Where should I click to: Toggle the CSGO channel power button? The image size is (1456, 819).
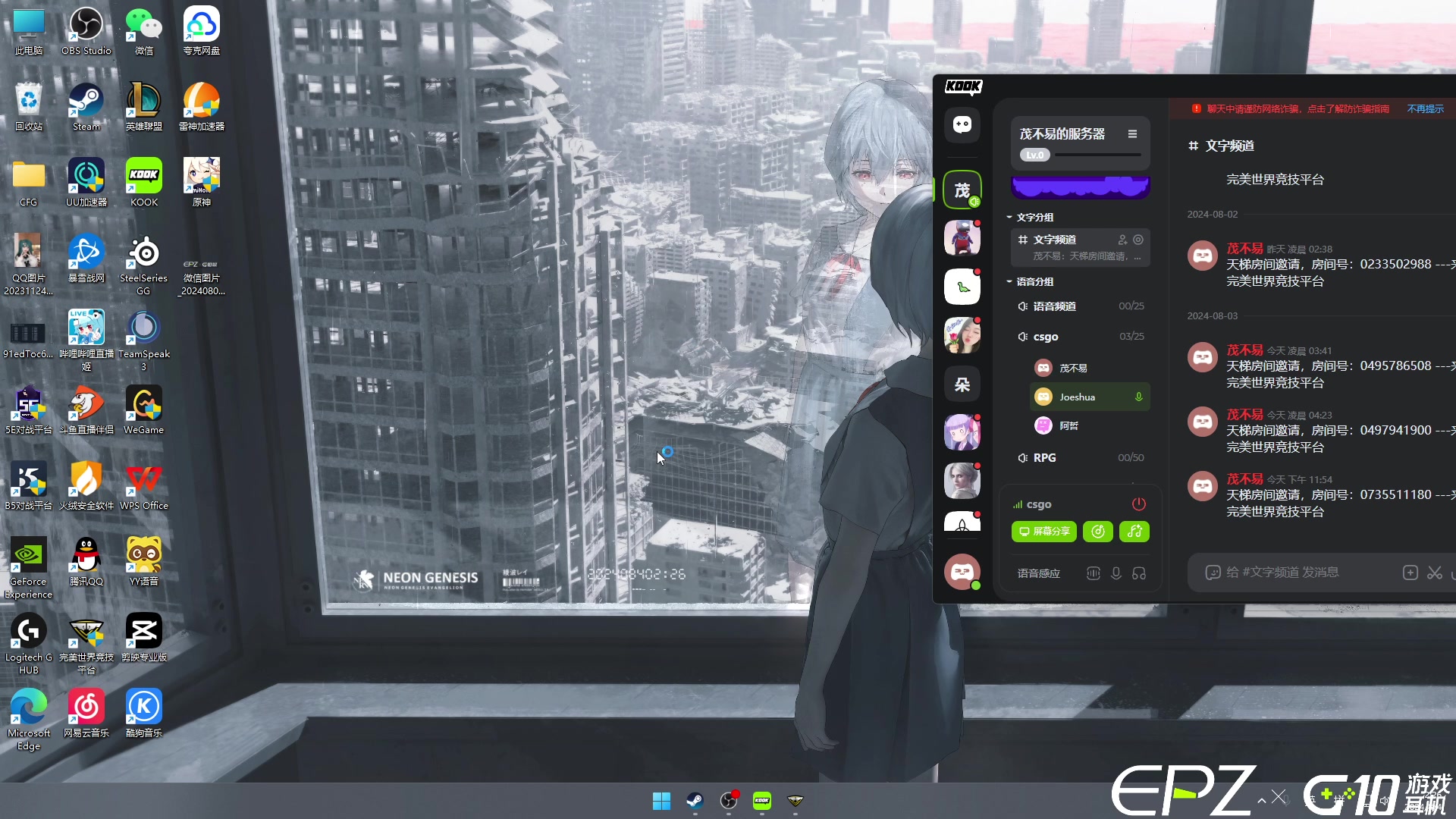tap(1139, 504)
